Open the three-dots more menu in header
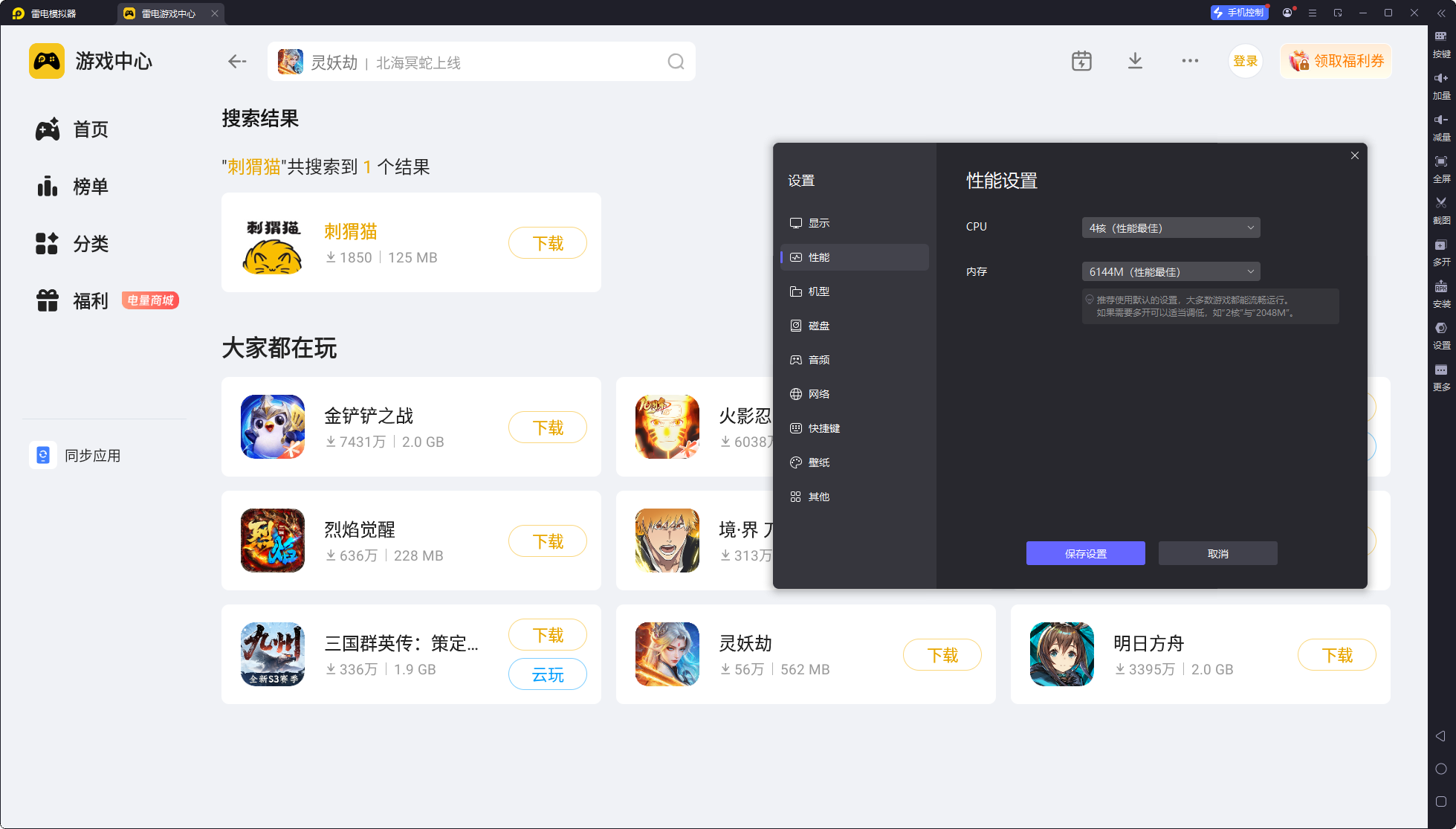Image resolution: width=1456 pixels, height=829 pixels. (x=1189, y=61)
